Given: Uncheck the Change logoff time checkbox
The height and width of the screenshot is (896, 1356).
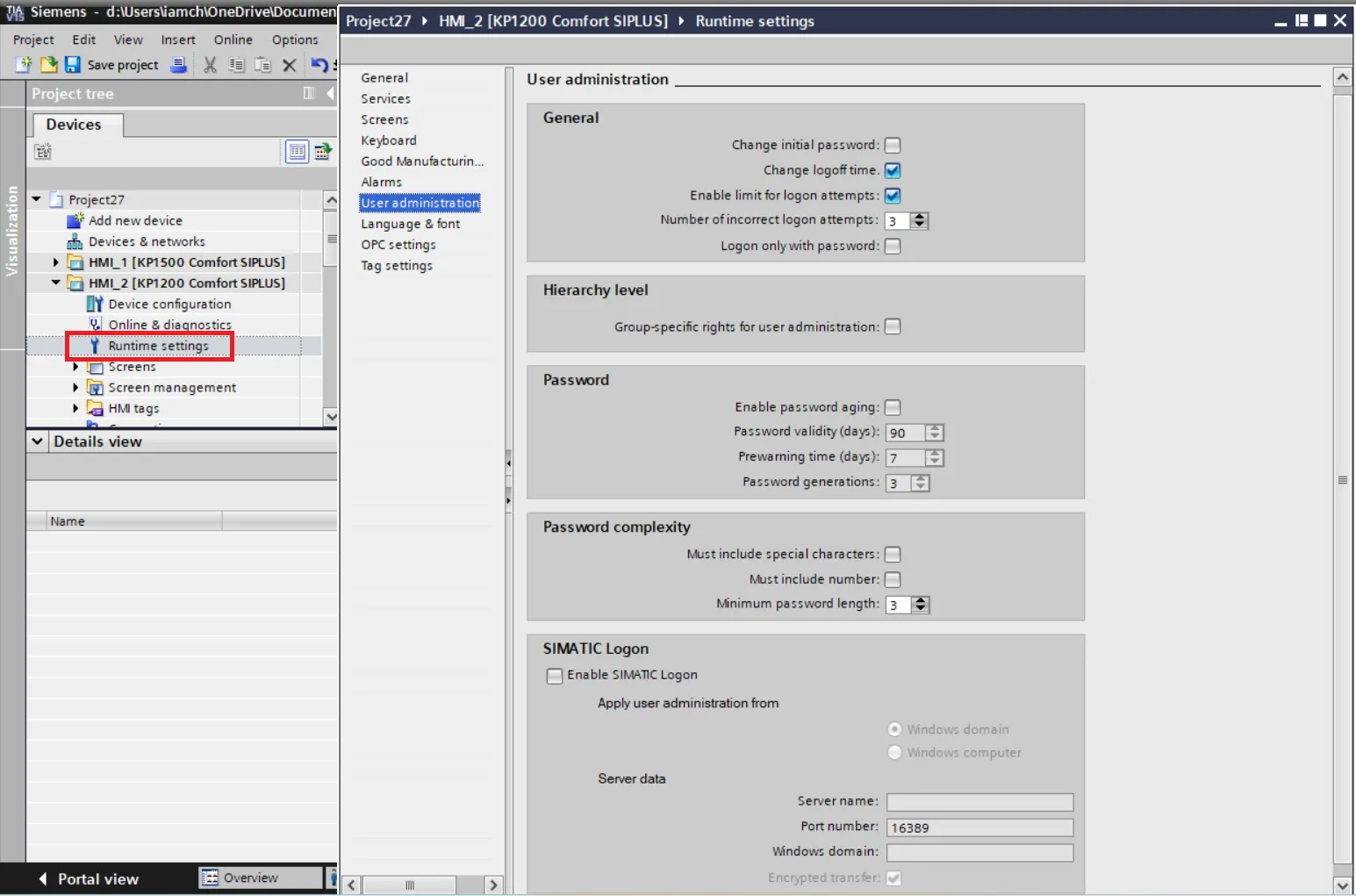Looking at the screenshot, I should pos(893,170).
